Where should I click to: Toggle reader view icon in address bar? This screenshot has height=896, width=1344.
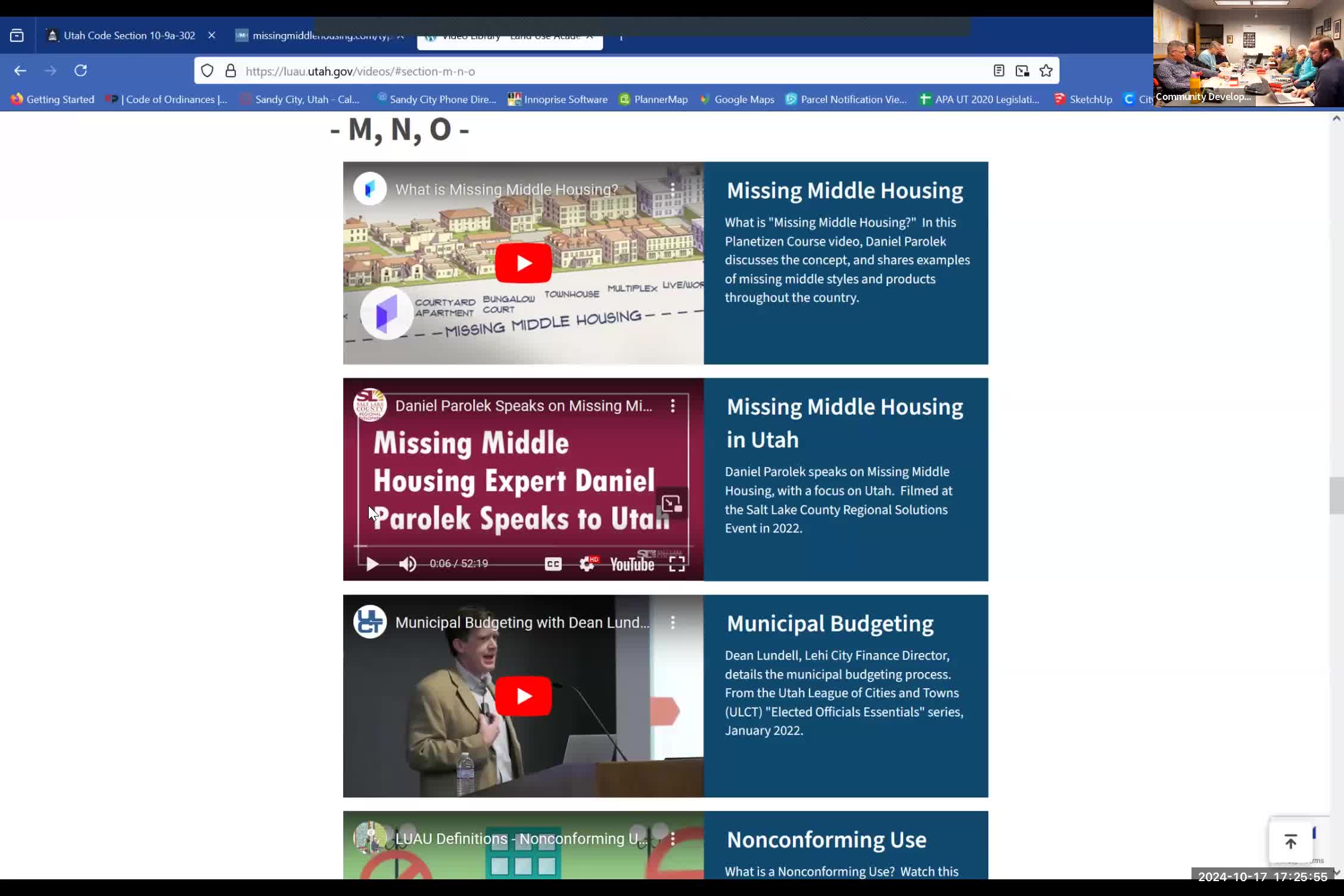(x=999, y=71)
